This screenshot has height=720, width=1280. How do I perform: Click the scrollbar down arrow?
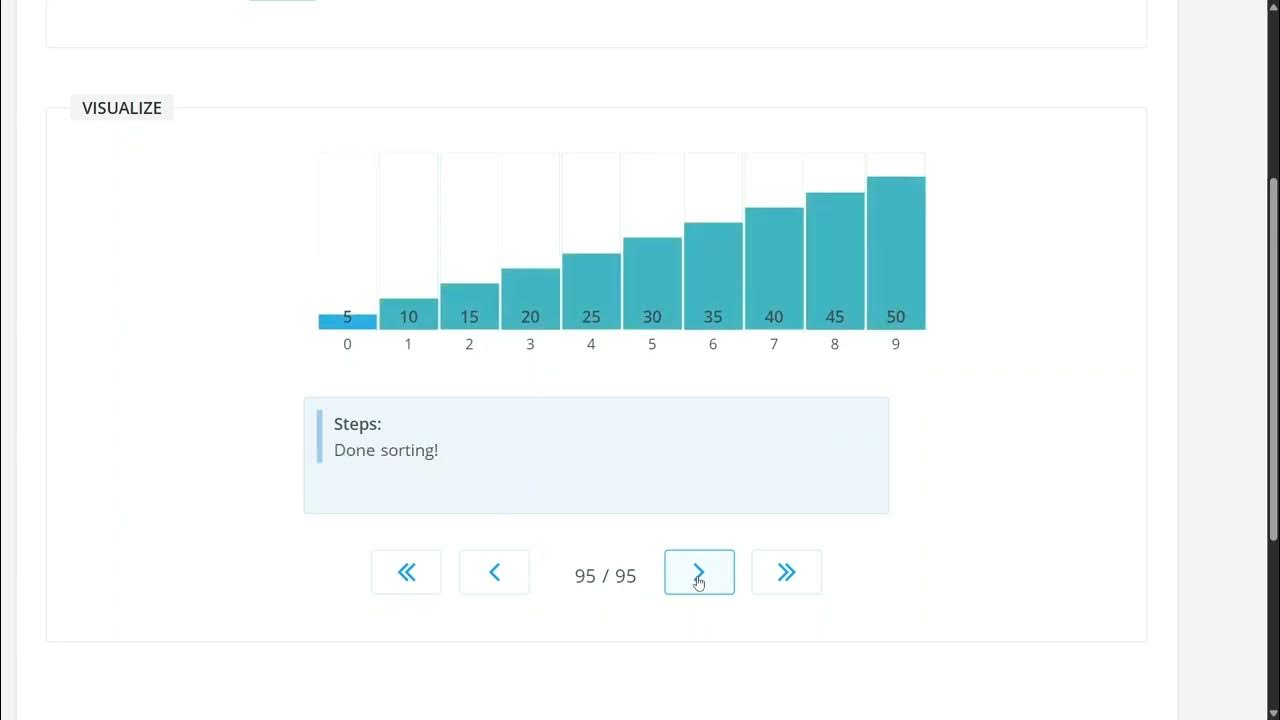(x=1272, y=712)
